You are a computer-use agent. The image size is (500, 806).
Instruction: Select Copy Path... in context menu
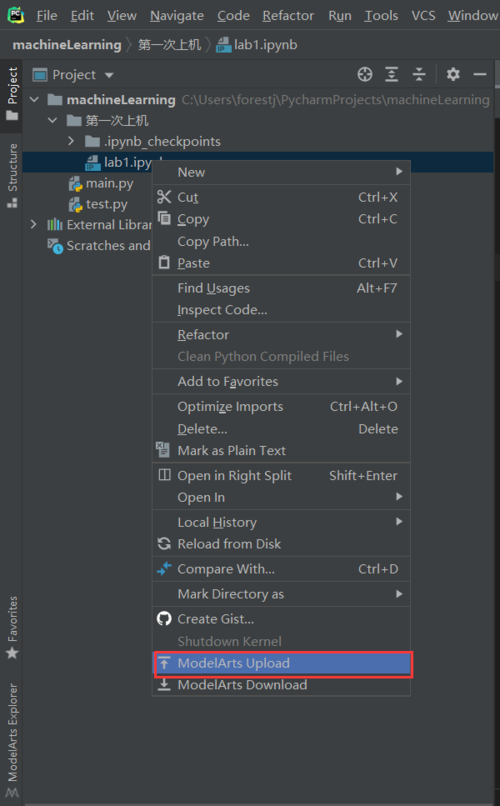pyautogui.click(x=281, y=241)
